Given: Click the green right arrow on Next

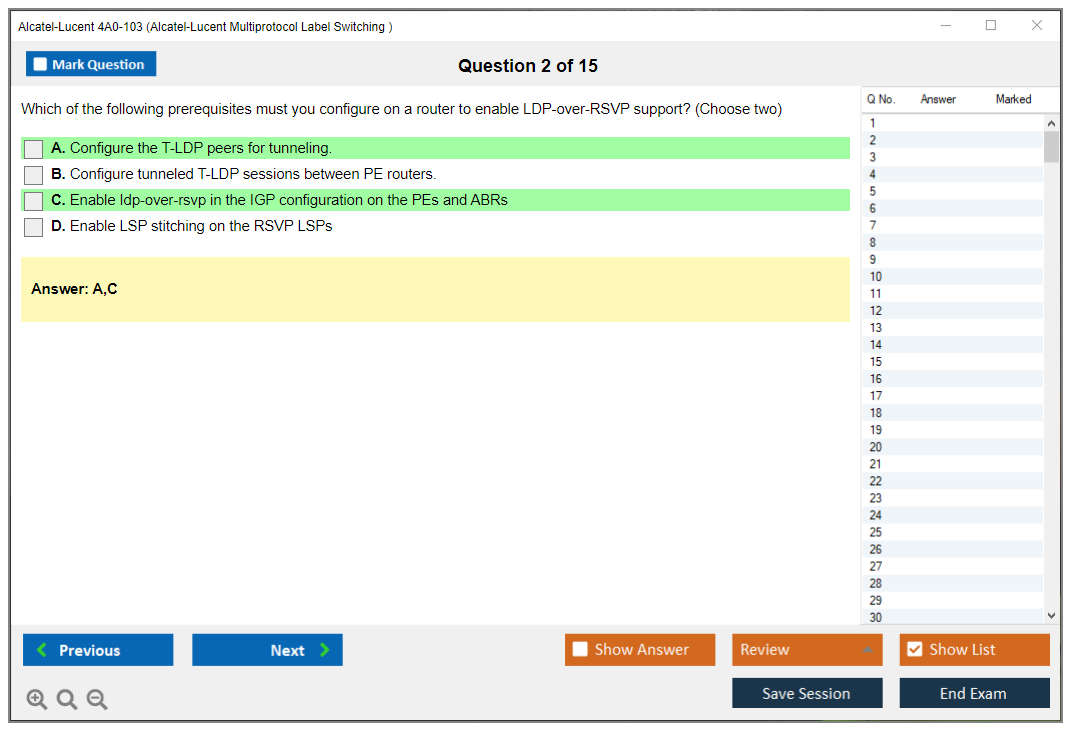Looking at the screenshot, I should pyautogui.click(x=325, y=650).
